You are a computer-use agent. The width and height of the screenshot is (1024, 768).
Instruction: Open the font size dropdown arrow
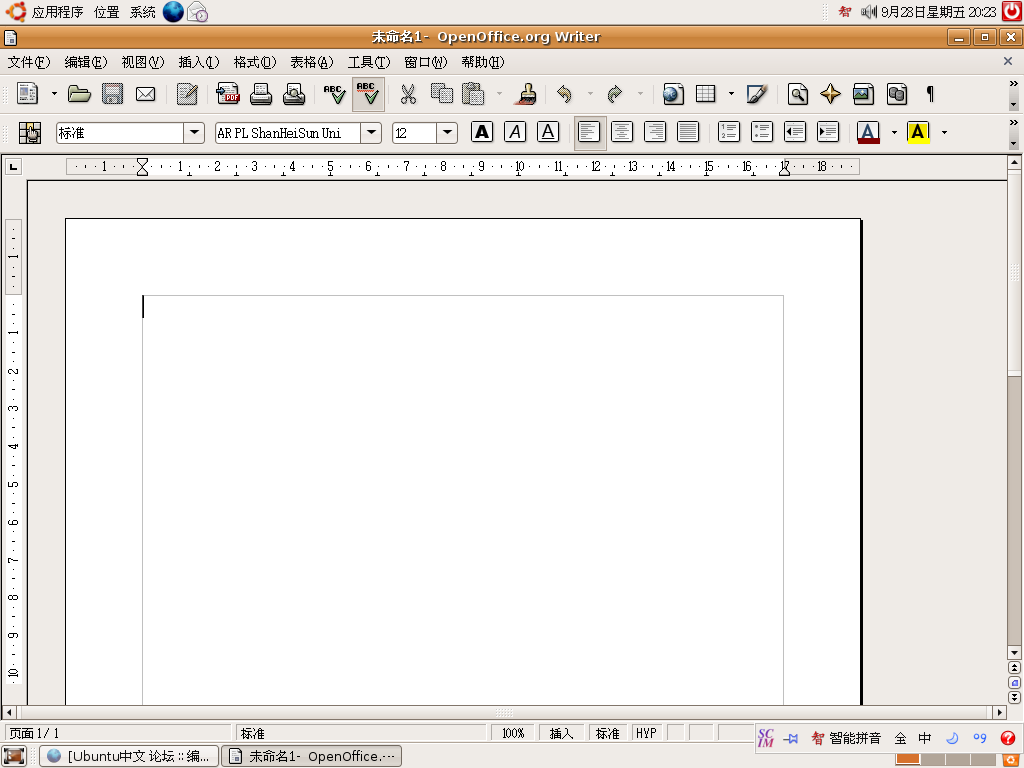tap(447, 133)
